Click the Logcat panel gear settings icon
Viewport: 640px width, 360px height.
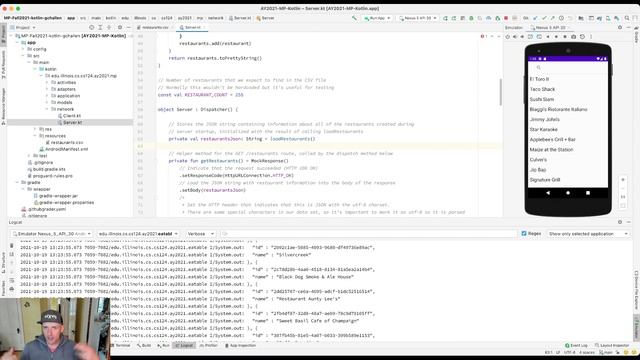point(620,222)
